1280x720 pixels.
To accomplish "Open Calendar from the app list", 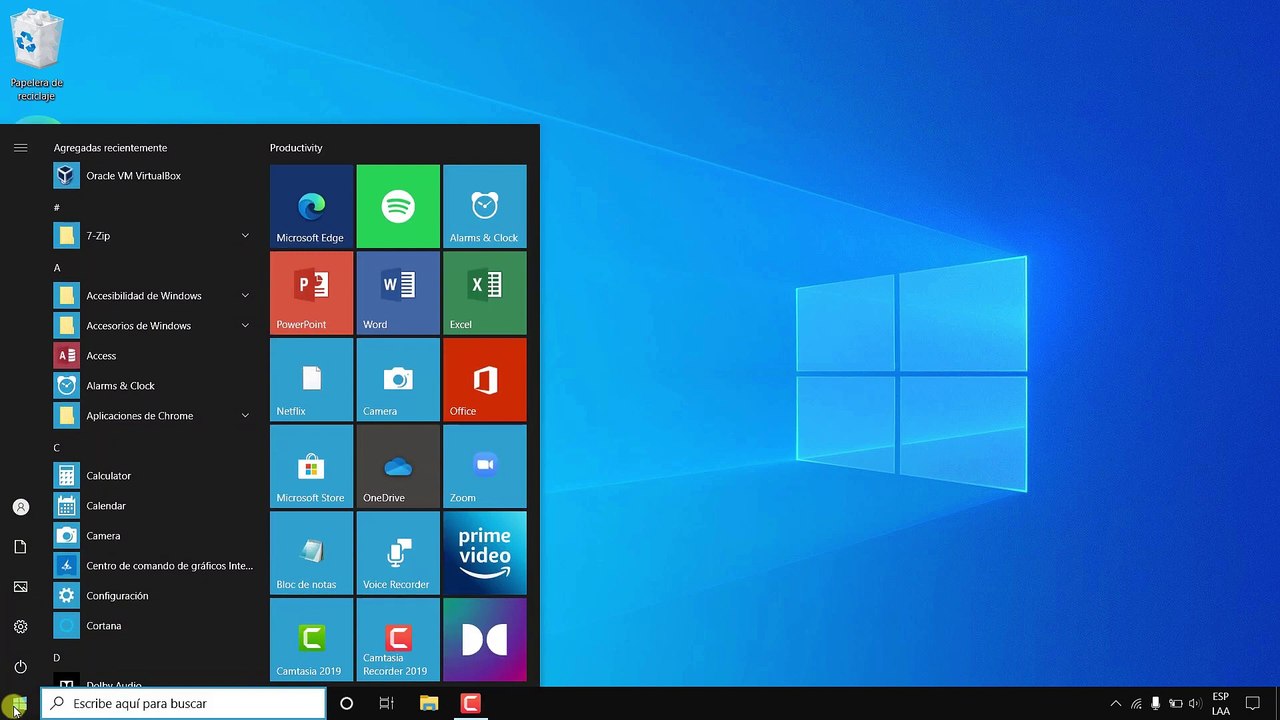I will point(153,506).
